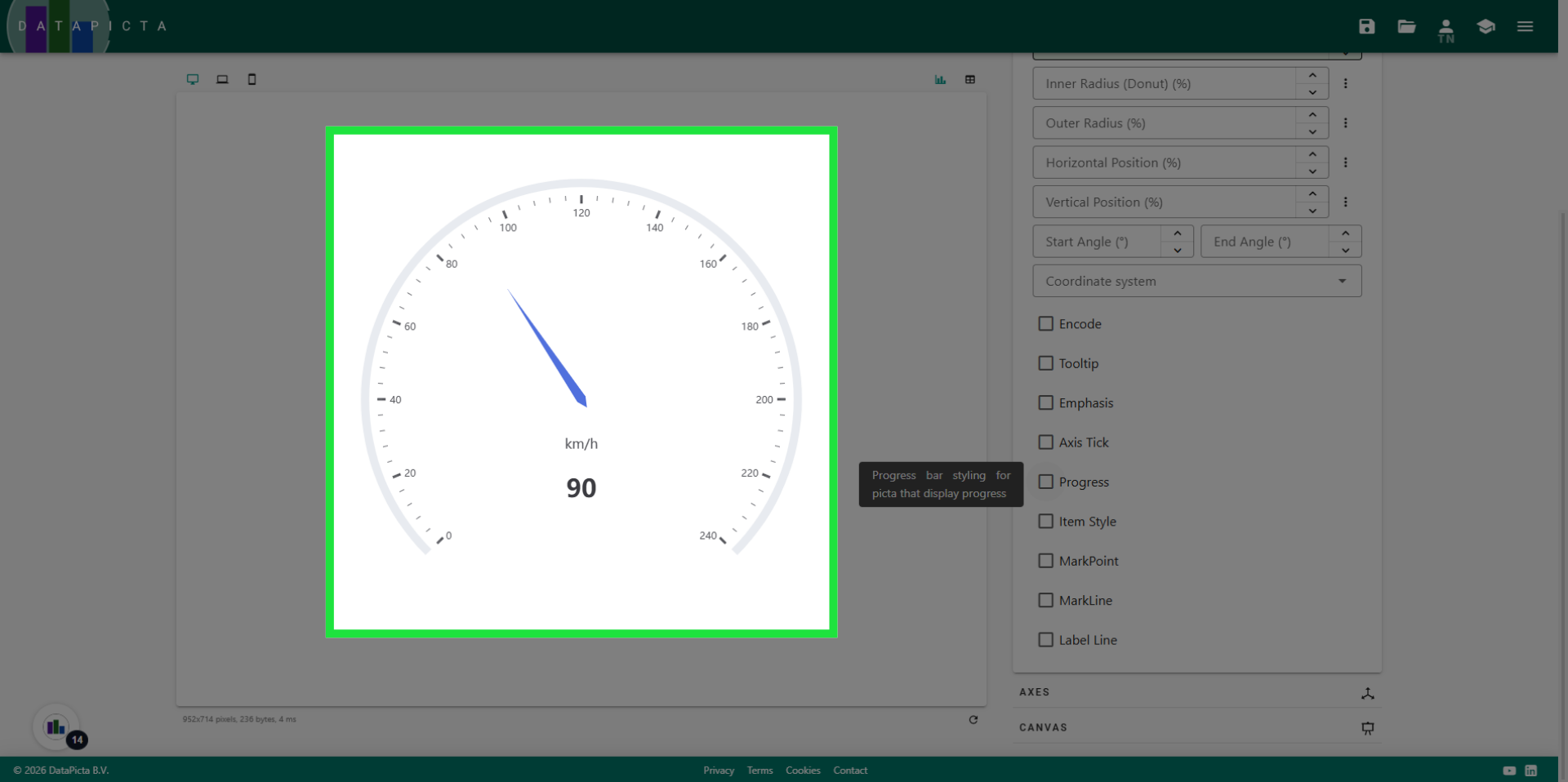Toggle the Progress checkbox
Viewport: 1568px width, 782px height.
(x=1045, y=482)
